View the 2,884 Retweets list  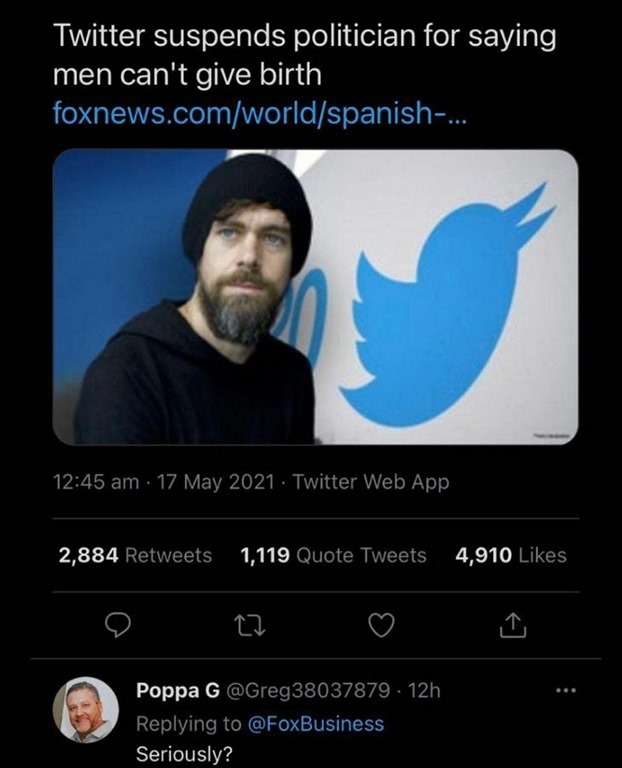(x=135, y=555)
